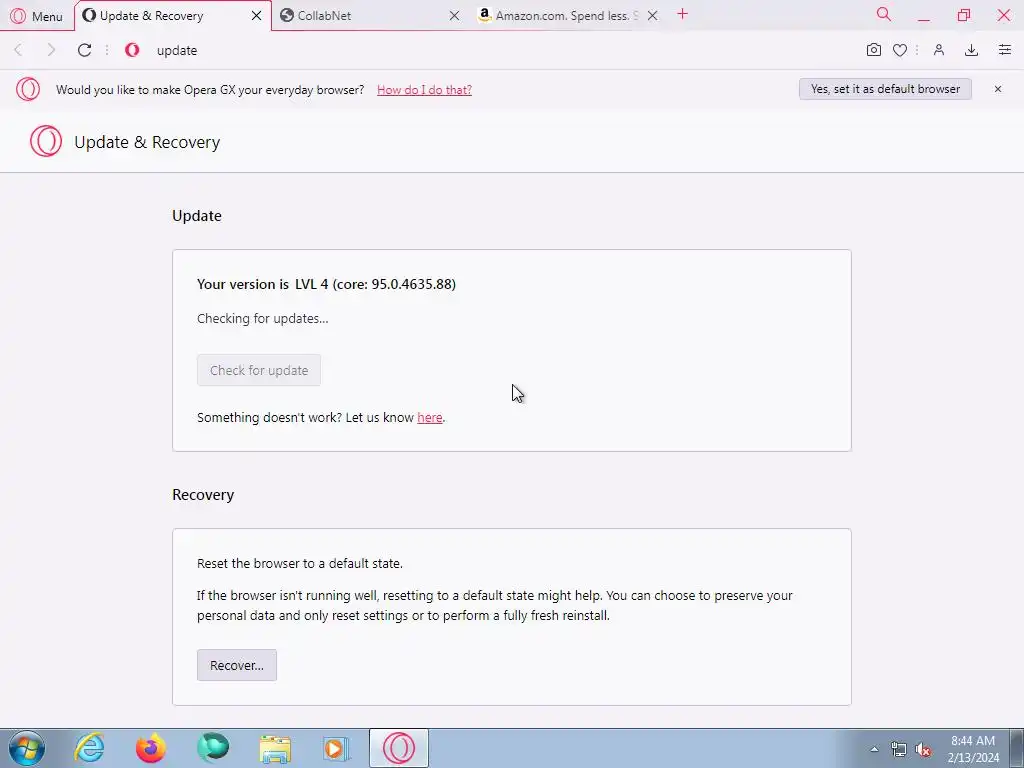Open the profile account icon

tap(939, 50)
